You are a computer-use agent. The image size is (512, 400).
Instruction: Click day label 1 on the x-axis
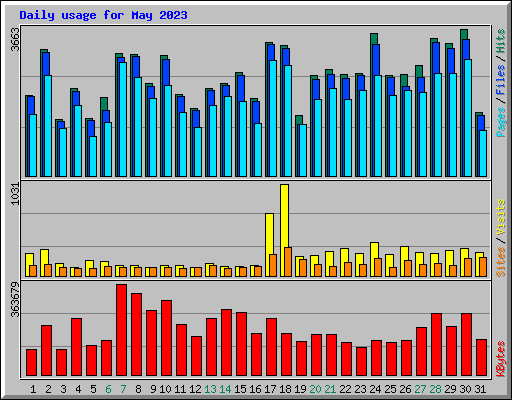click(33, 389)
